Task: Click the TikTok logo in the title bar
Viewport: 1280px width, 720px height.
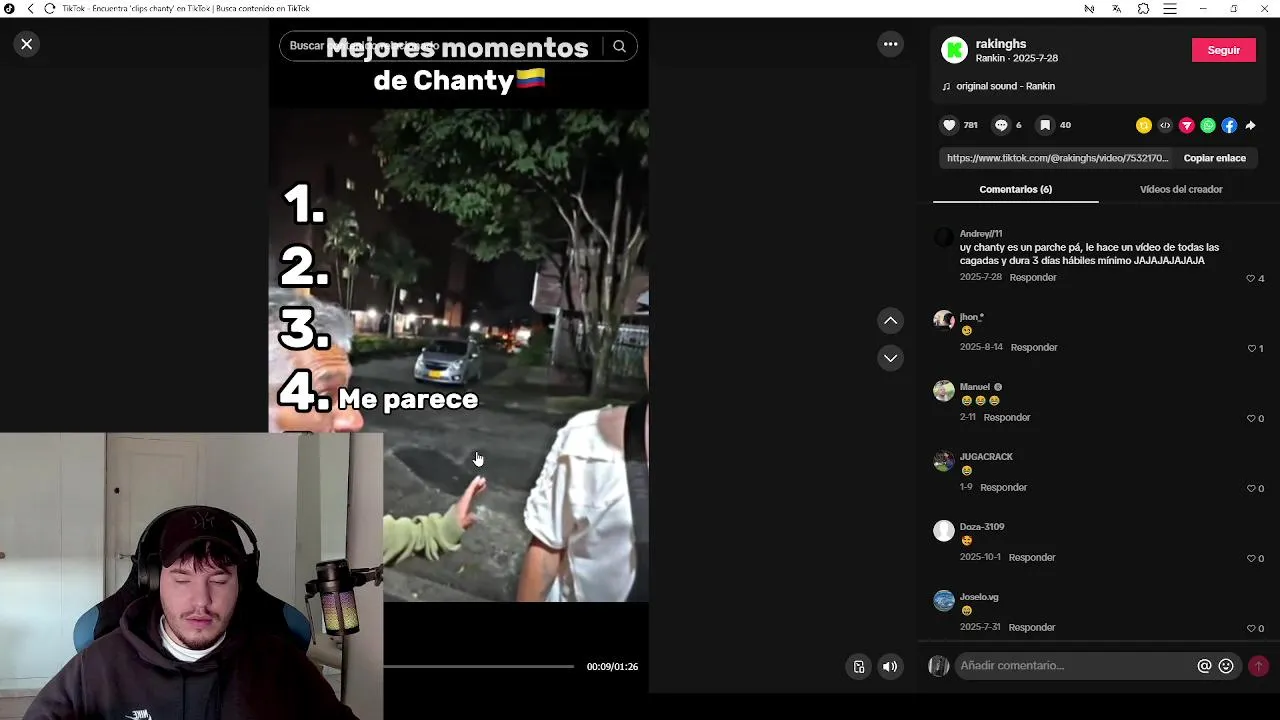Action: 9,8
